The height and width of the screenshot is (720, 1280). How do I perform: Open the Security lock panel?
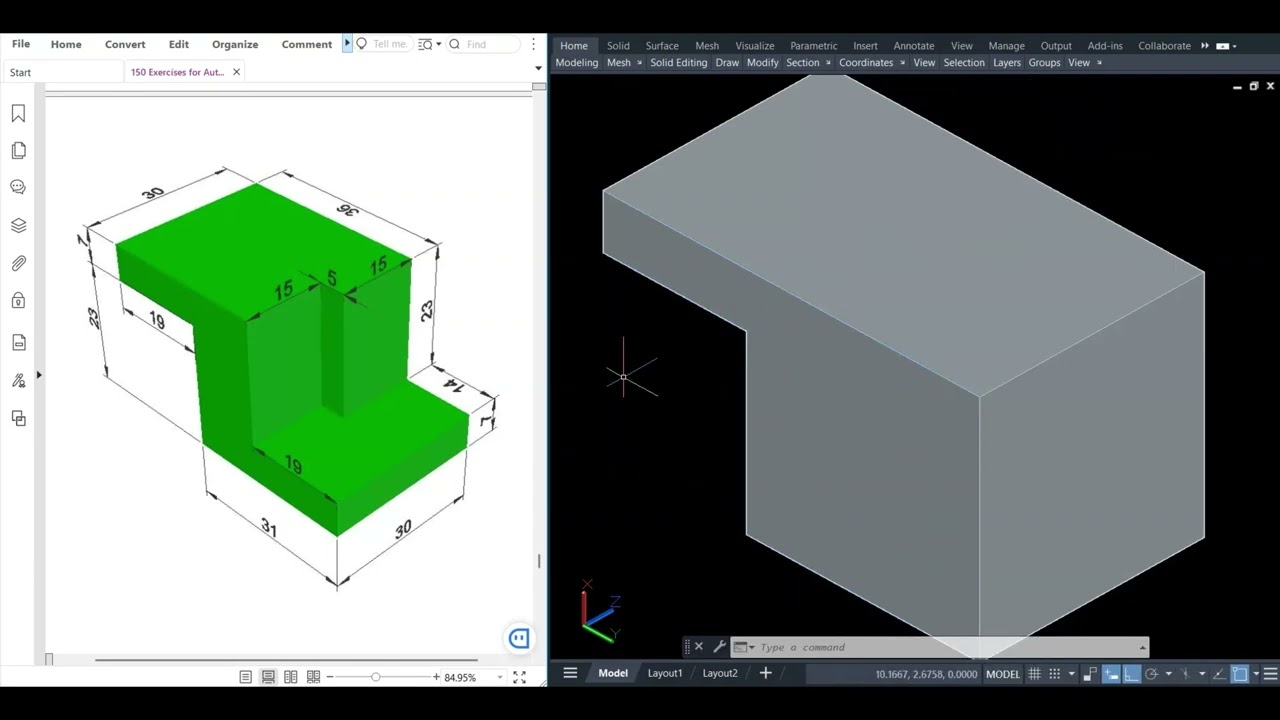18,301
